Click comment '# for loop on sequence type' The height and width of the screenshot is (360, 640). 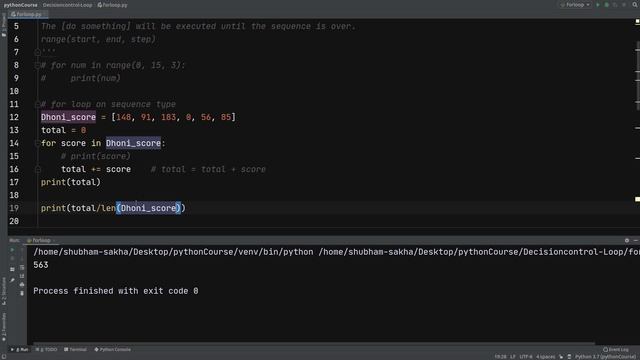coord(108,104)
